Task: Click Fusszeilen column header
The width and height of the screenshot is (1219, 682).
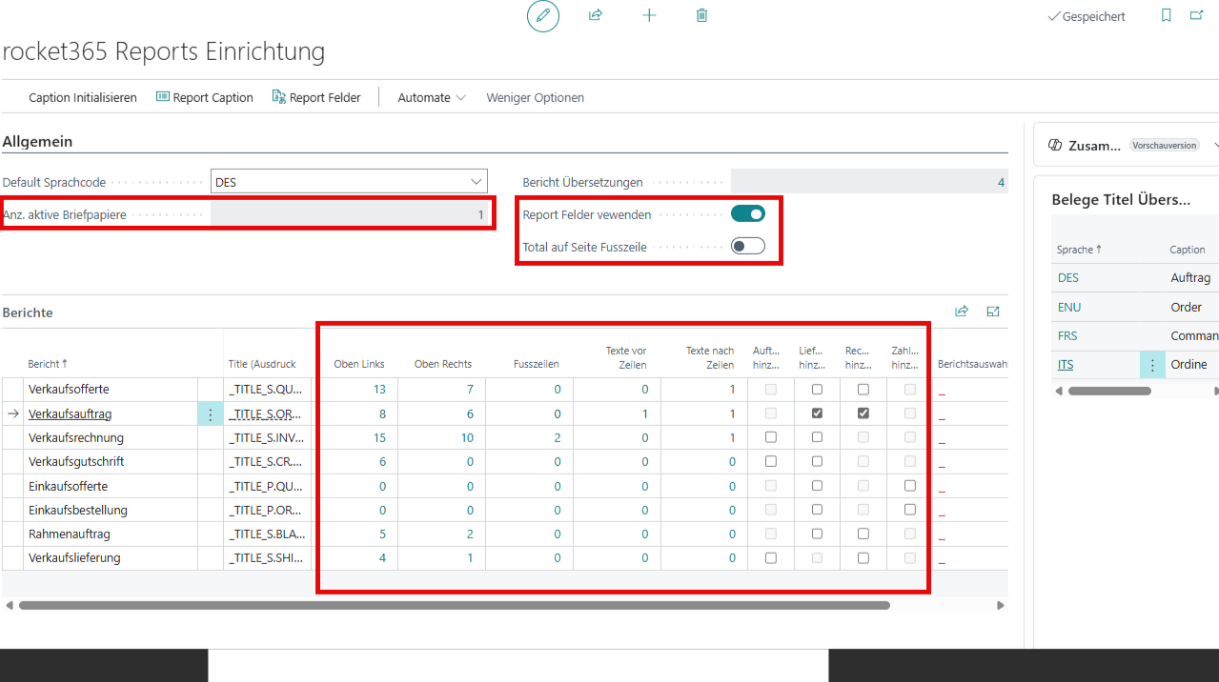Action: (536, 364)
